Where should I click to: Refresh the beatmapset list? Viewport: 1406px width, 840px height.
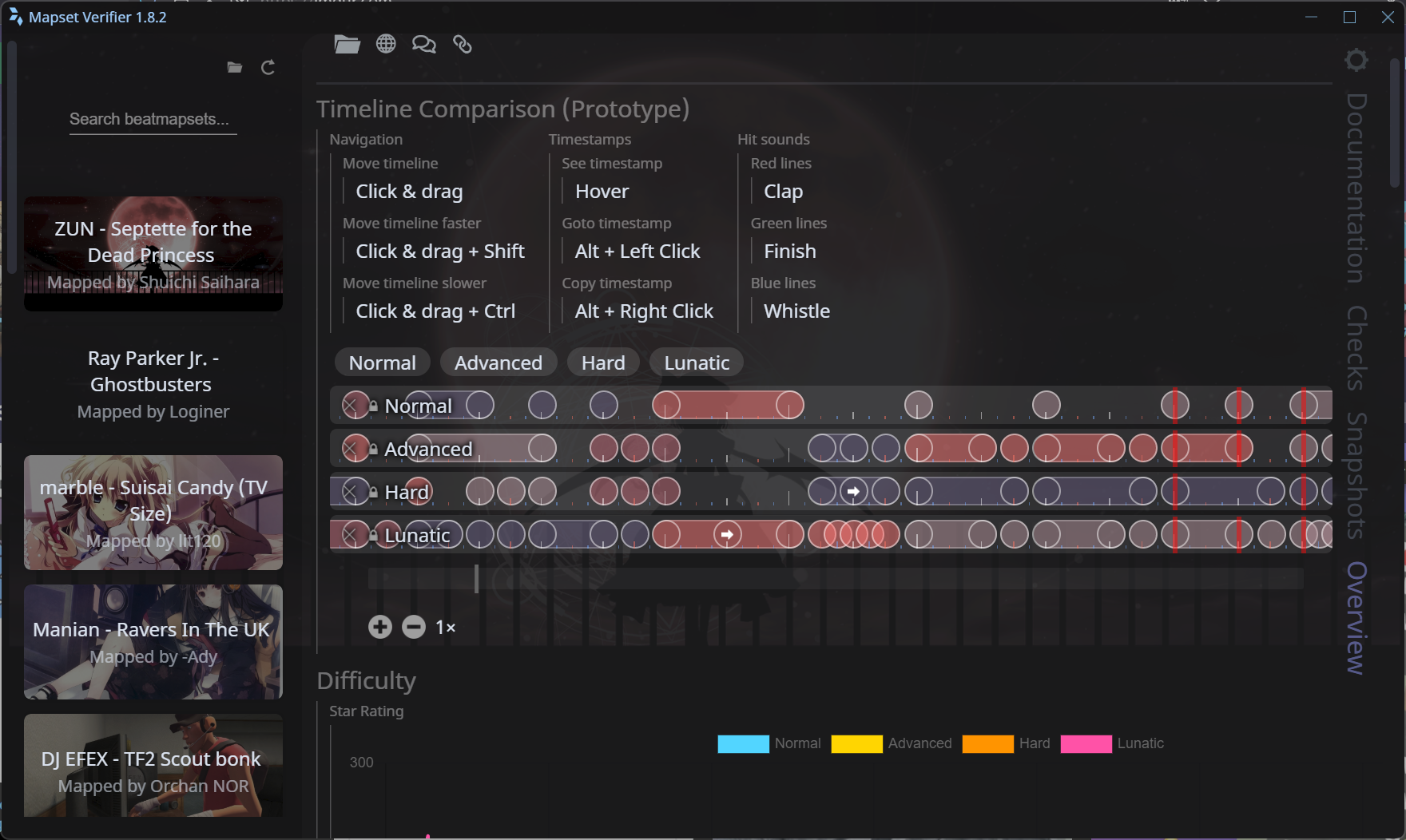coord(268,68)
